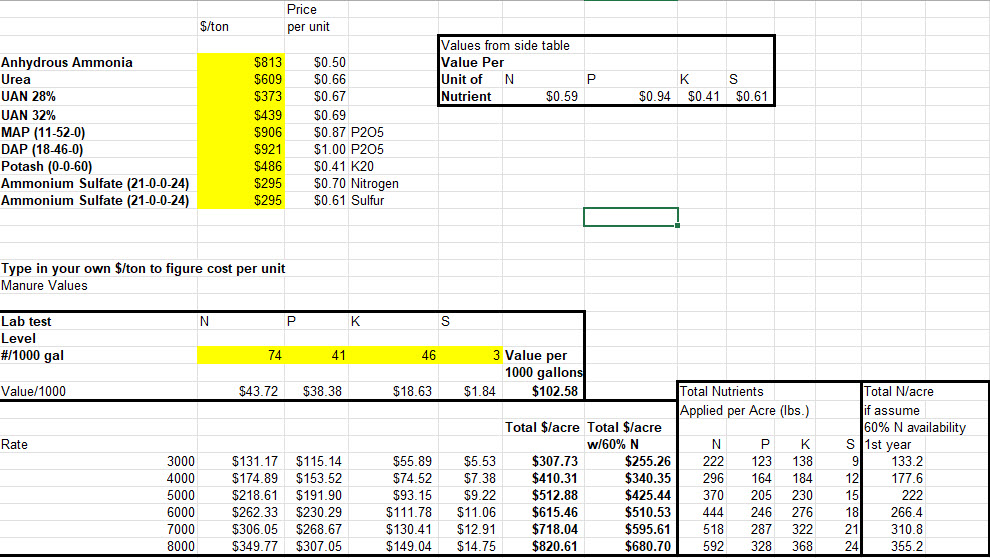Click the UAN 28% $373 cell
This screenshot has width=990, height=558.
[241, 97]
